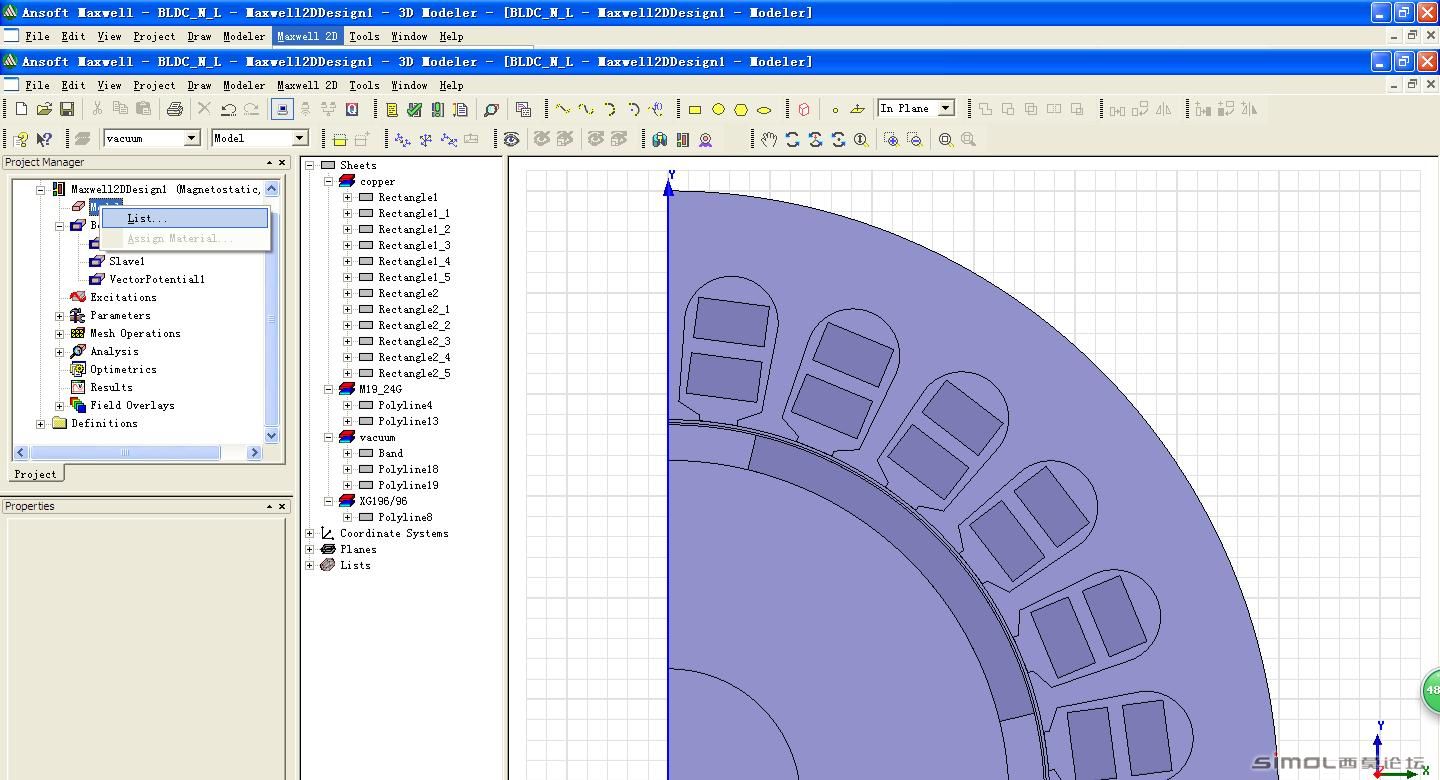
Task: Expand the Definitions folder
Action: [x=40, y=424]
